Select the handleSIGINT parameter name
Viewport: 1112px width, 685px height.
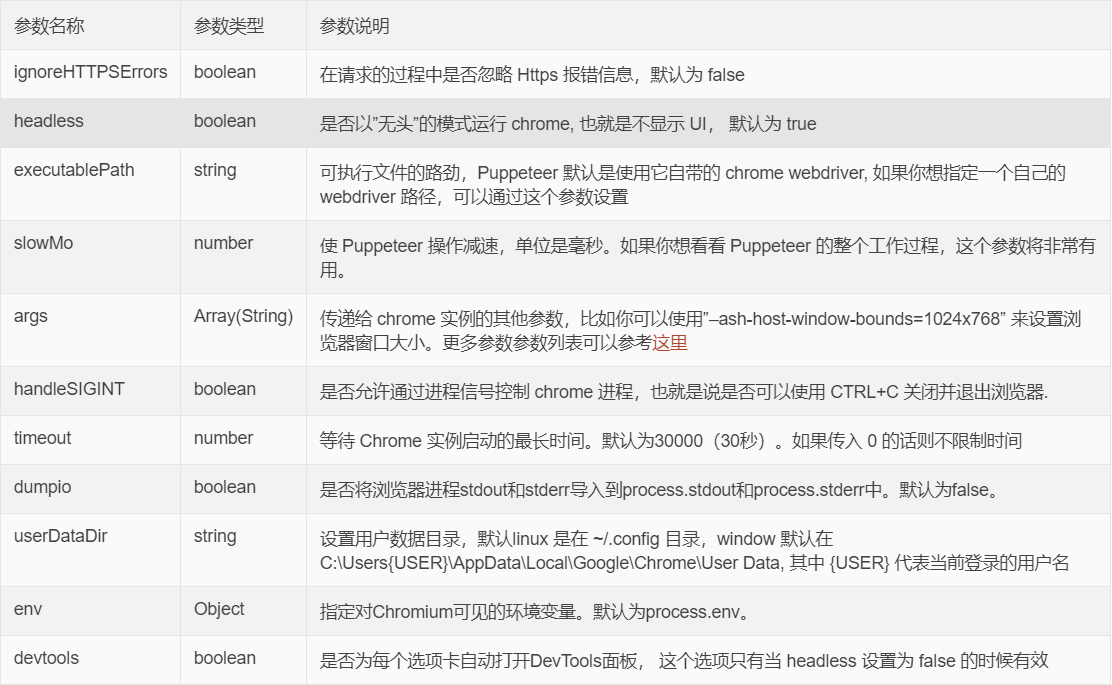tap(69, 389)
